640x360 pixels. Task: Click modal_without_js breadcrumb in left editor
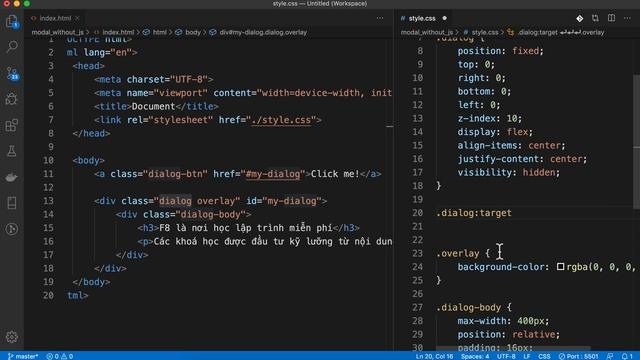click(x=58, y=32)
